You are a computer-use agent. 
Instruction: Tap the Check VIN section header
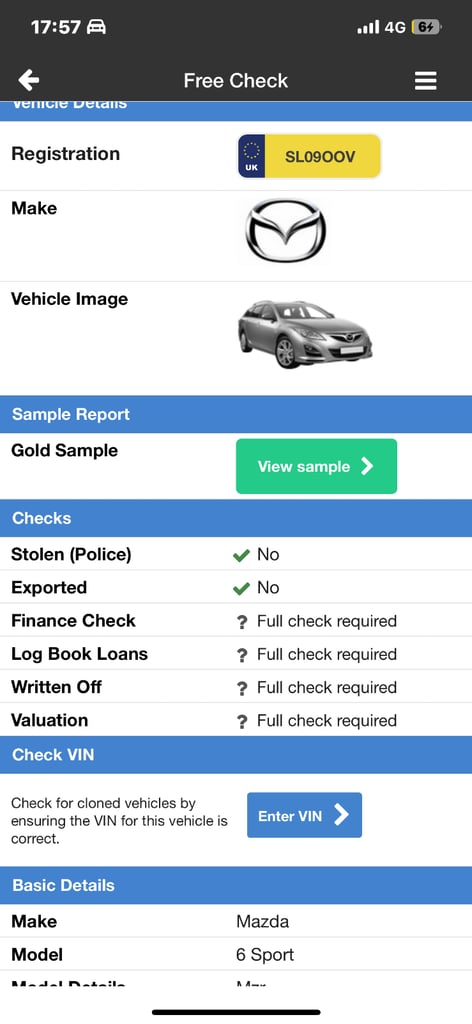coord(236,755)
